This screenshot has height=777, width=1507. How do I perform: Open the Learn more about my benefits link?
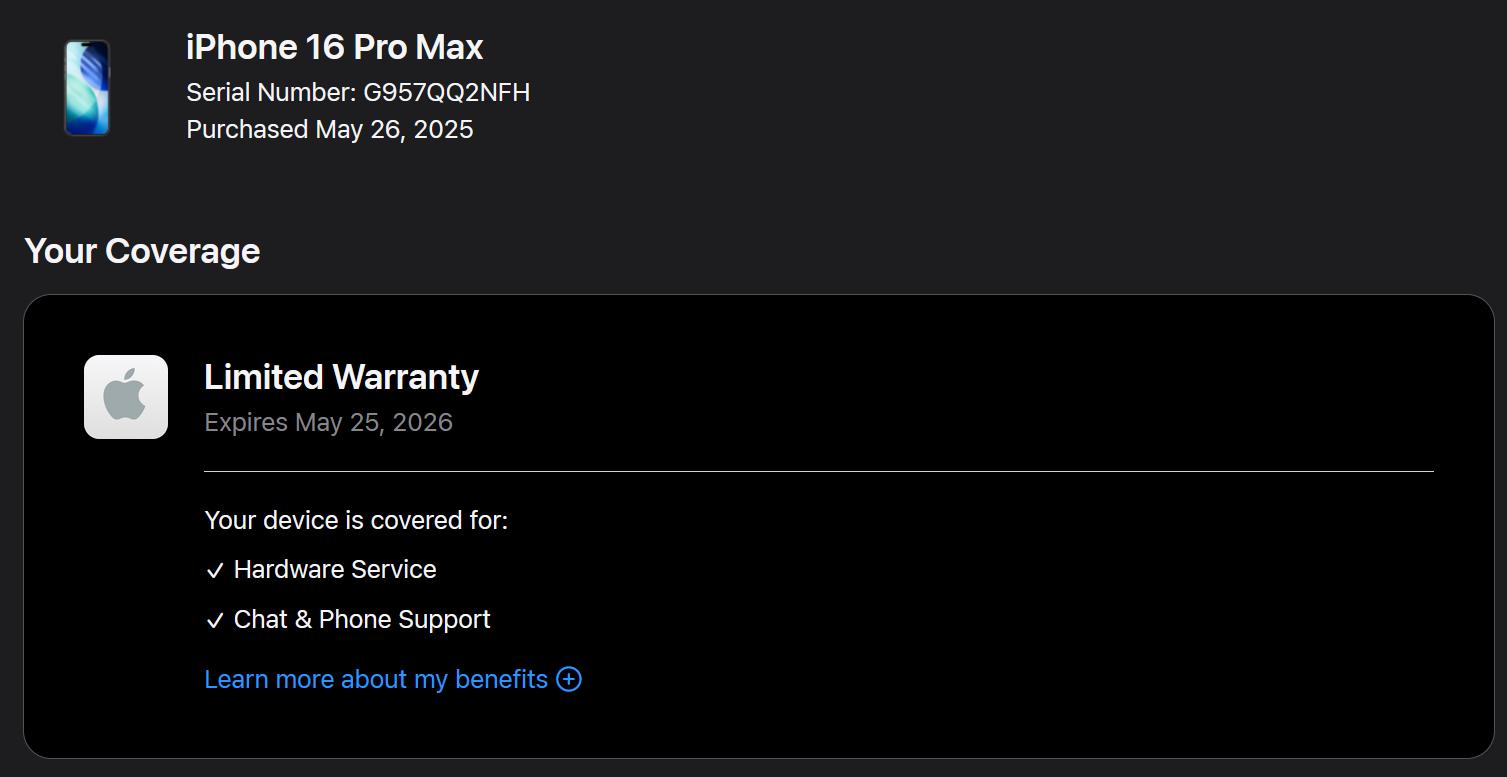pos(376,680)
